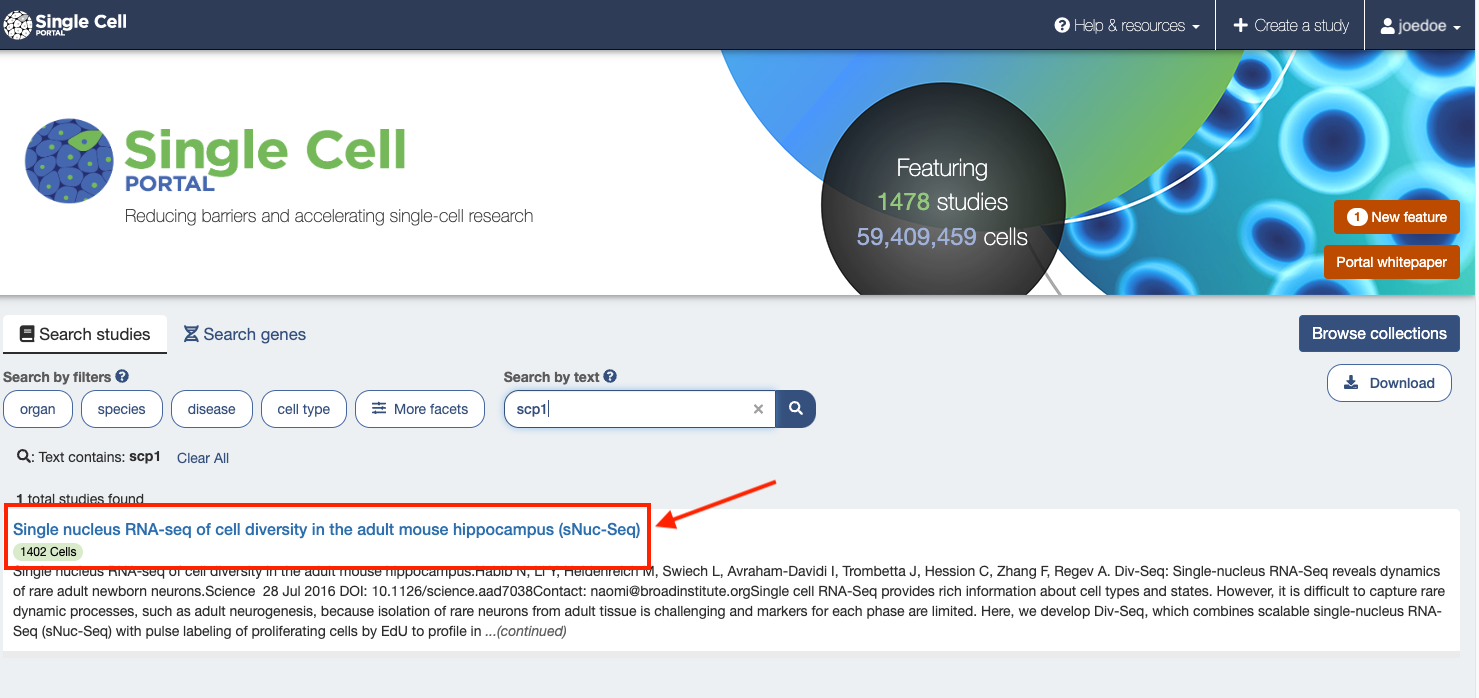The height and width of the screenshot is (698, 1479).
Task: Open the organ filter
Action: pyautogui.click(x=38, y=409)
